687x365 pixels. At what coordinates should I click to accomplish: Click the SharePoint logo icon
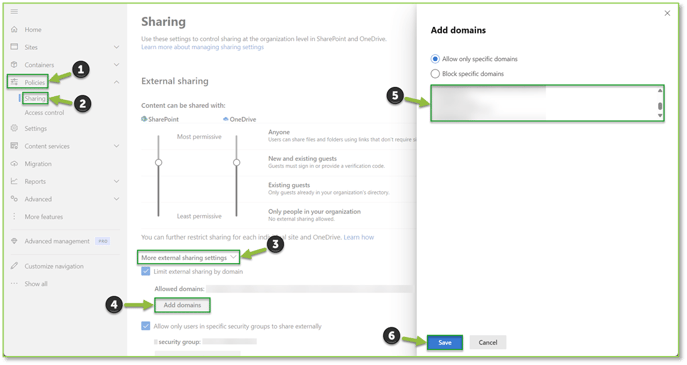(144, 119)
